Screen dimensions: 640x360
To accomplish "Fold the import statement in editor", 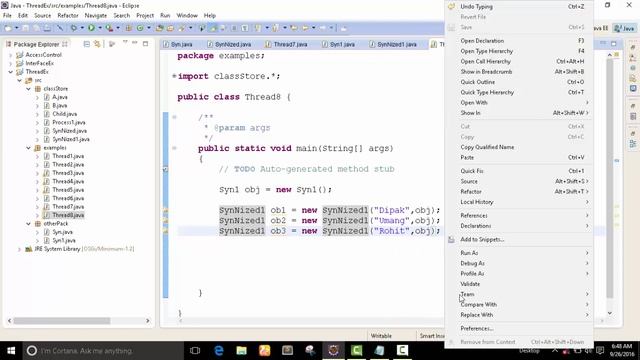I will click(x=174, y=76).
